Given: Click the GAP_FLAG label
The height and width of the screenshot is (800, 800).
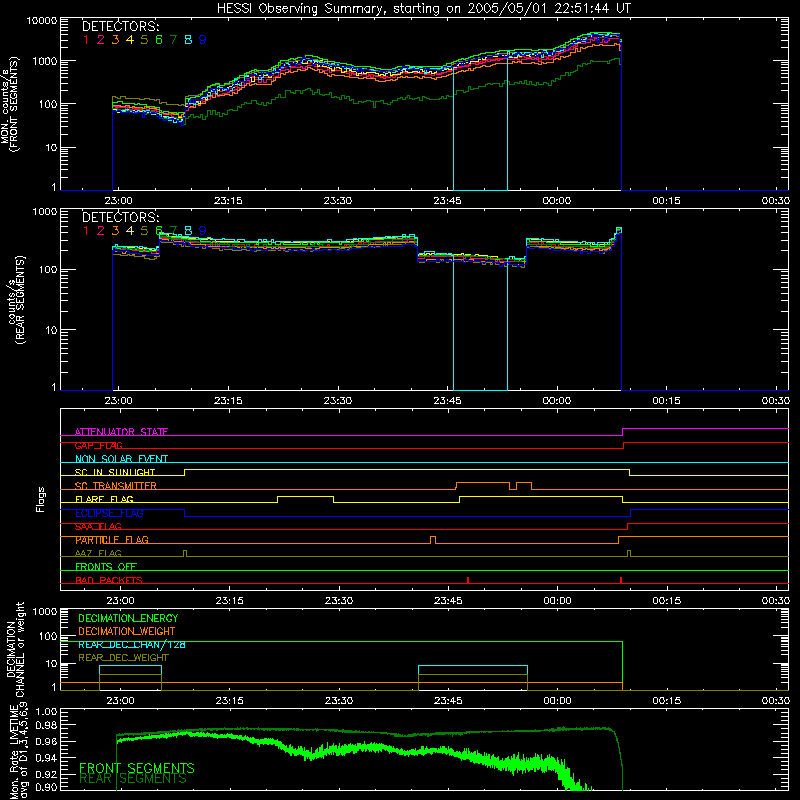Looking at the screenshot, I should [98, 446].
